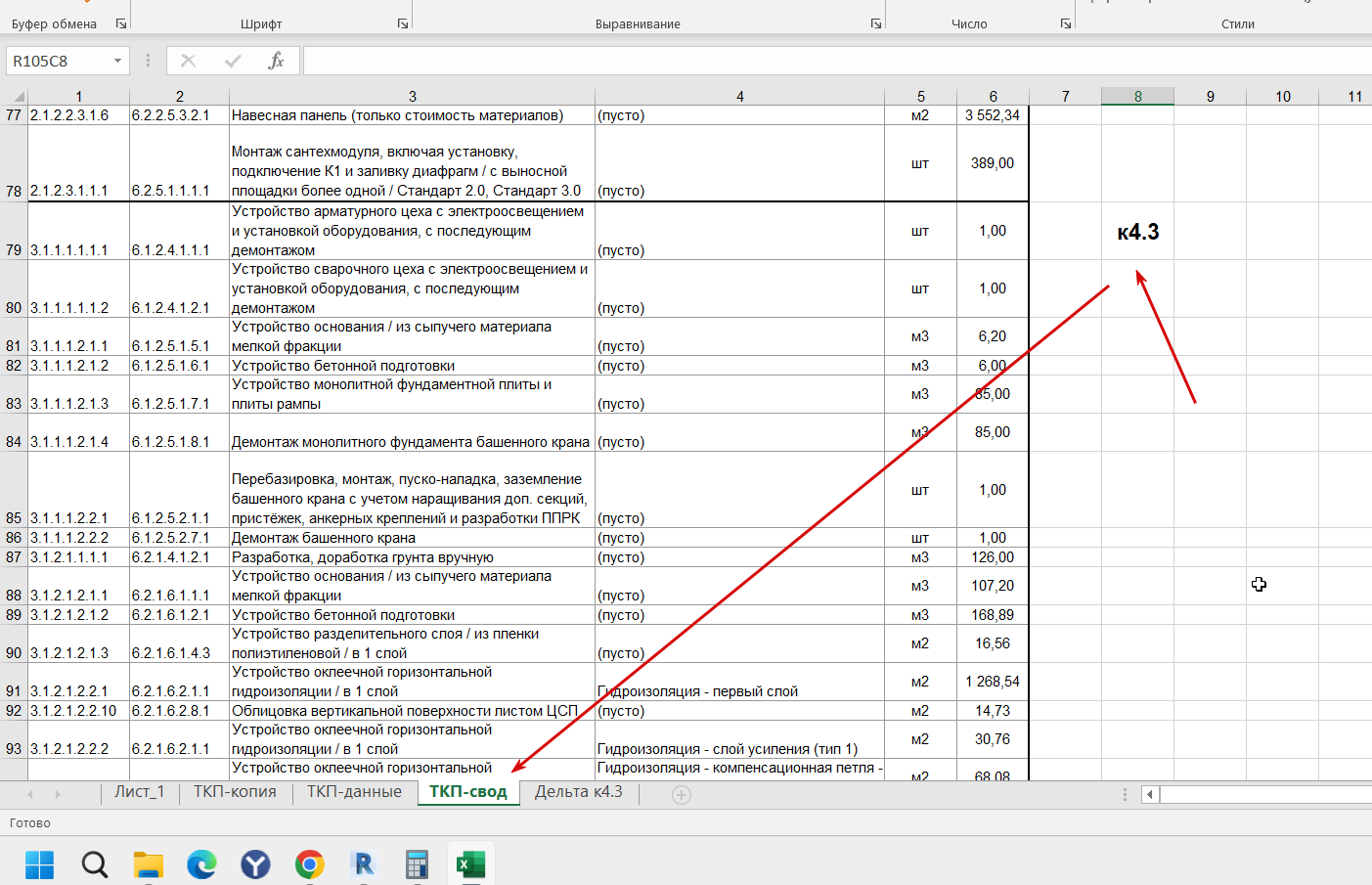This screenshot has width=1372, height=885.
Task: Open Microsoft Edge from taskbar
Action: pos(201,864)
